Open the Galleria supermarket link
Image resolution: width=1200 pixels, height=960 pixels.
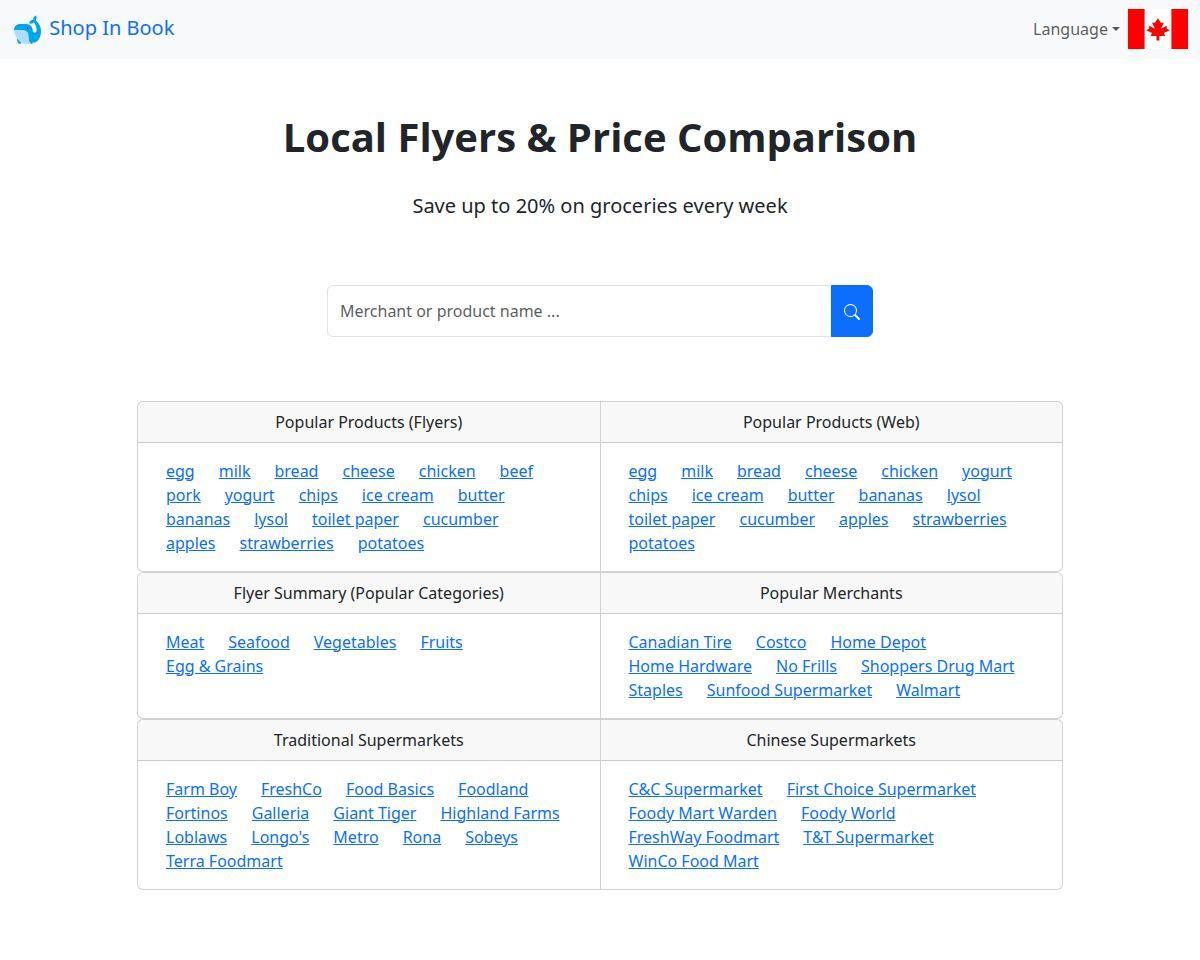pyautogui.click(x=280, y=813)
